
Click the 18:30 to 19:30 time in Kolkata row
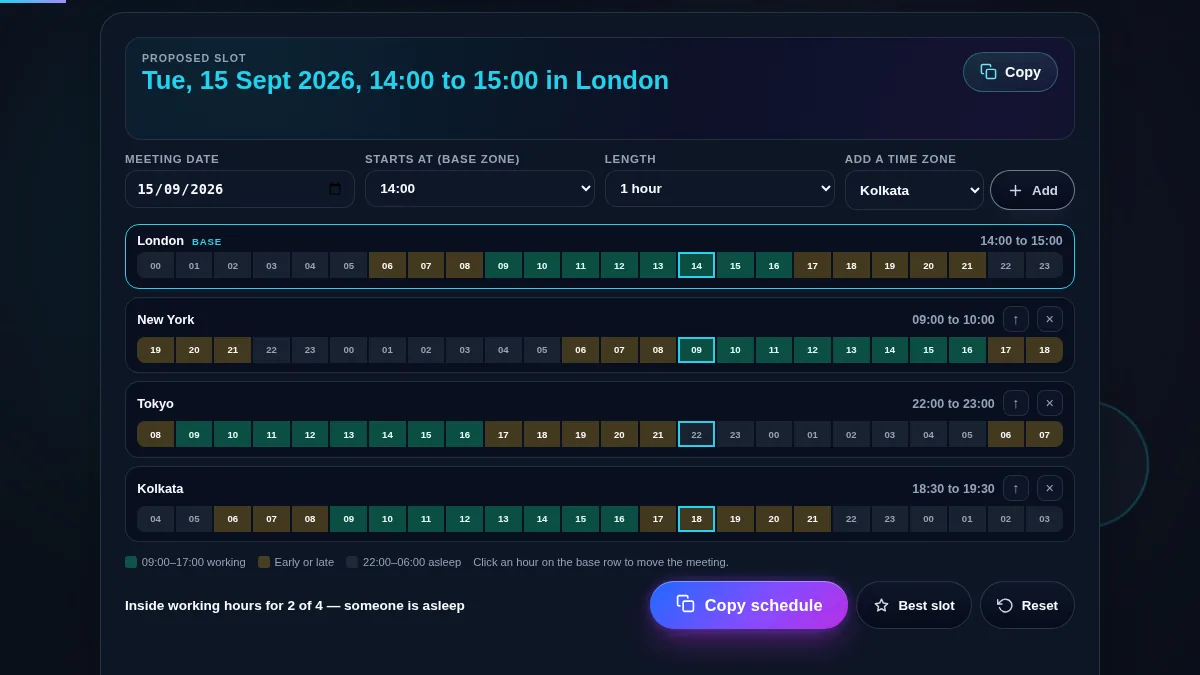[x=953, y=488]
